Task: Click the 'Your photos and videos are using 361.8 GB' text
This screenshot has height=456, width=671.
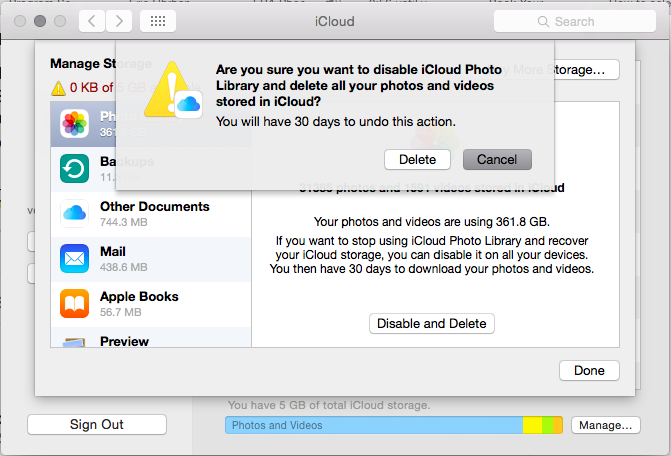Action: [432, 222]
